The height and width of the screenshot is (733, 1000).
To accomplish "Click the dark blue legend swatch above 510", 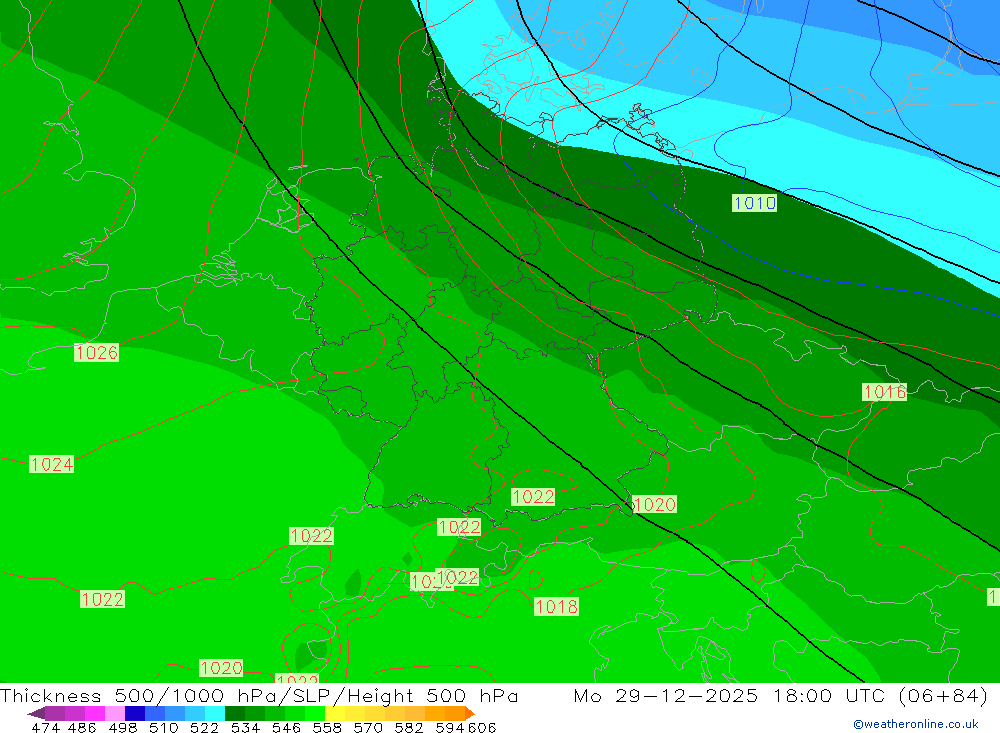I will pos(135,713).
